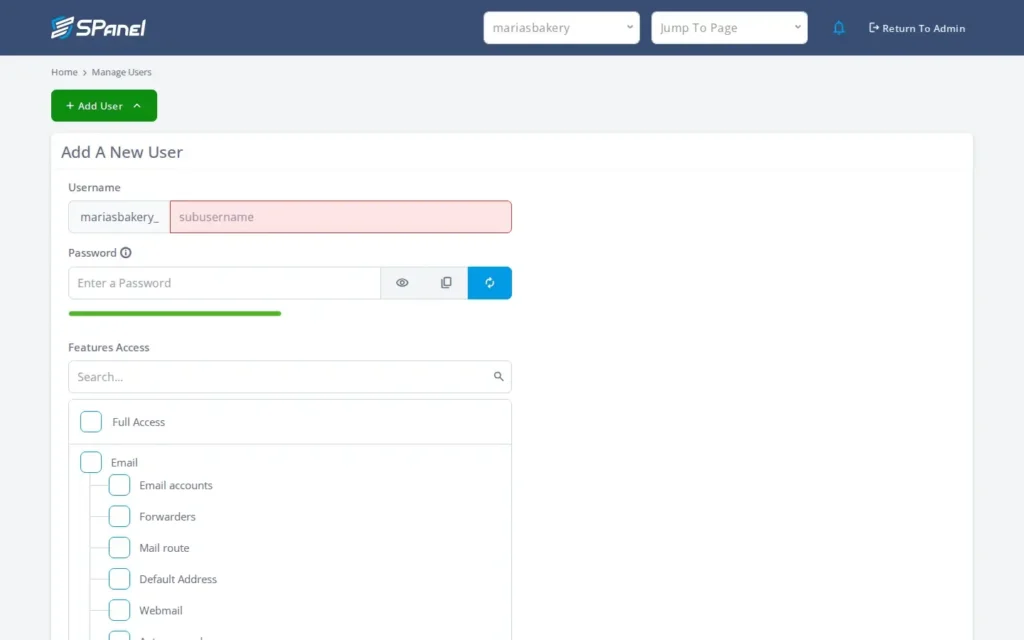Select the Webmail checkbox
Image resolution: width=1024 pixels, height=640 pixels.
[x=120, y=611]
